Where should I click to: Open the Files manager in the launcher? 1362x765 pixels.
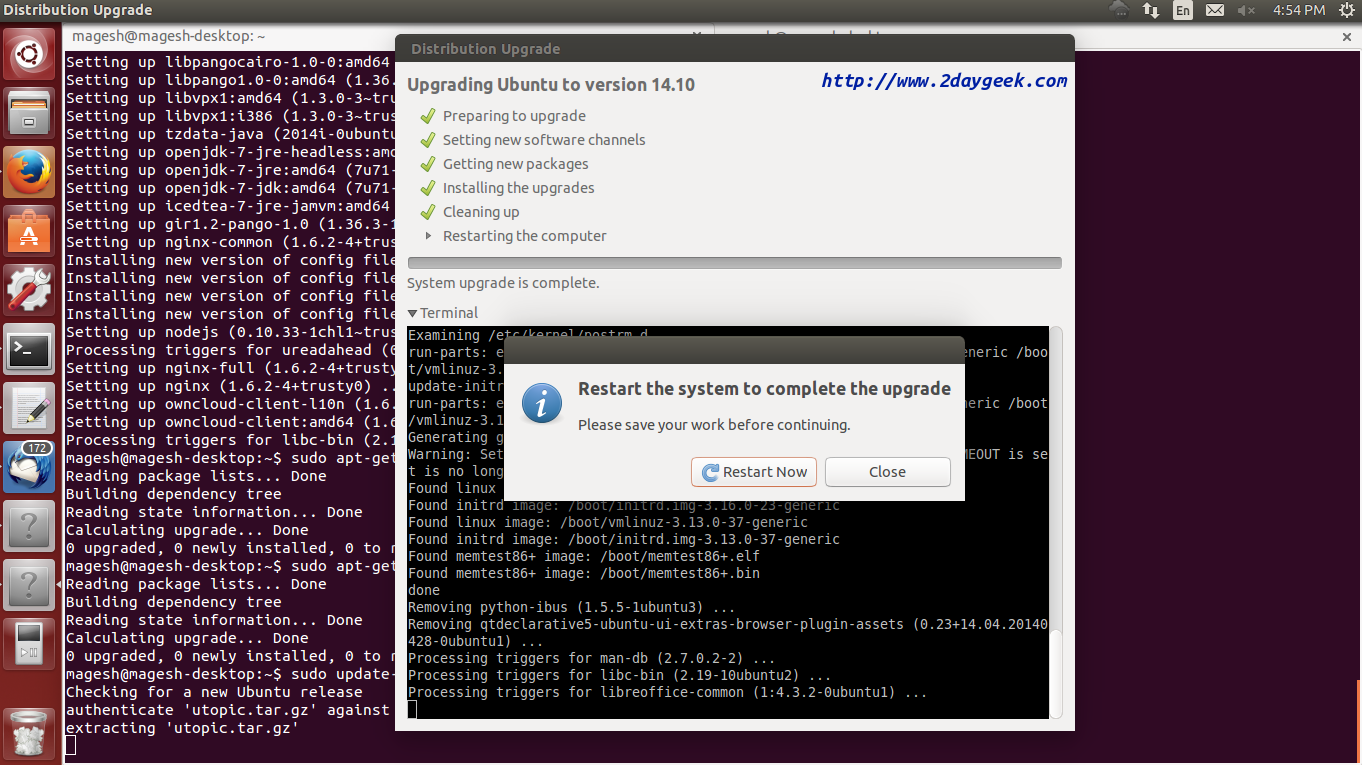pyautogui.click(x=30, y=113)
